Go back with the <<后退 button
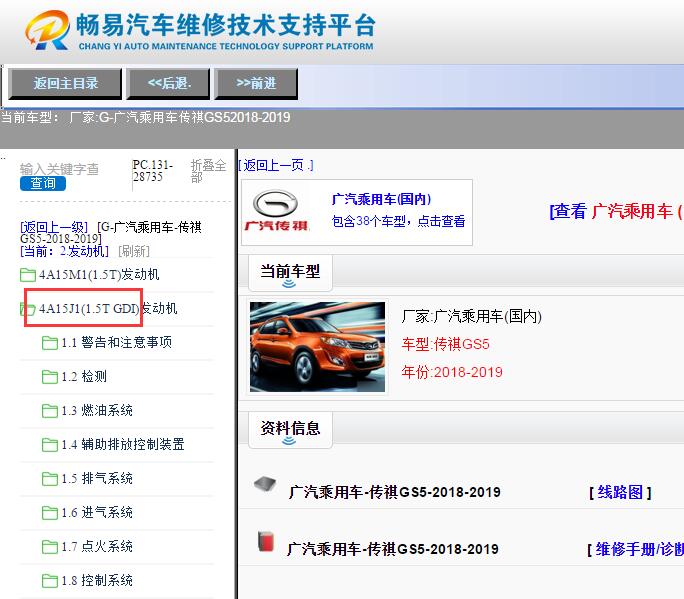Viewport: 684px width, 599px height. tap(168, 83)
